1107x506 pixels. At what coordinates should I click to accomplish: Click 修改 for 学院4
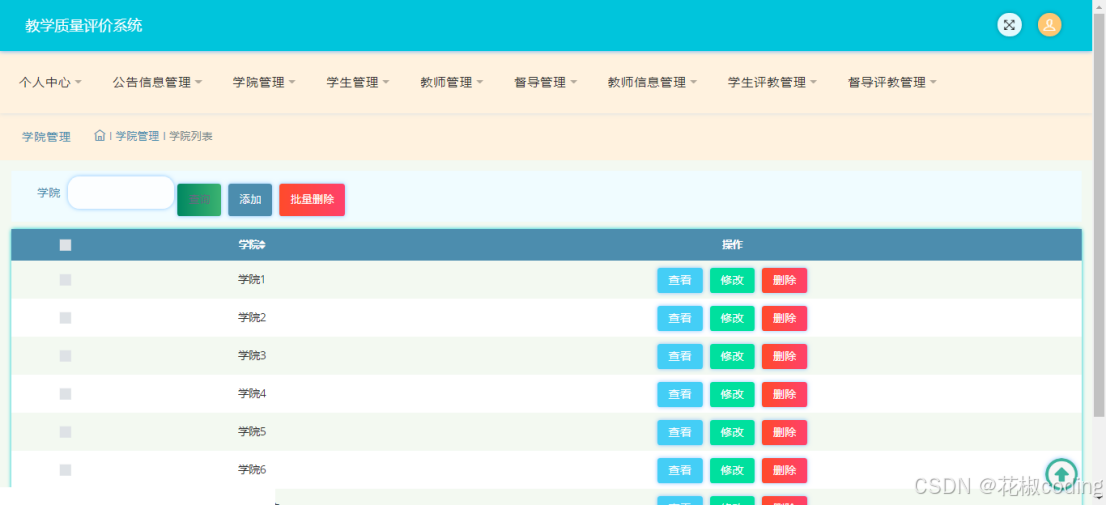(732, 394)
